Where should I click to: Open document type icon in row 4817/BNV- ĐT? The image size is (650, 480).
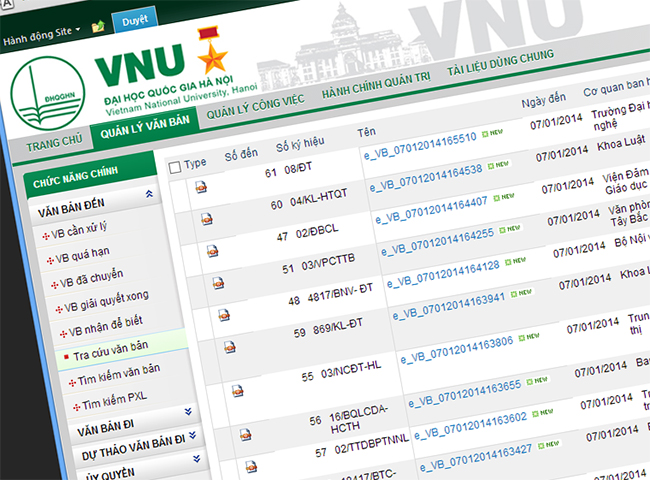pos(224,315)
